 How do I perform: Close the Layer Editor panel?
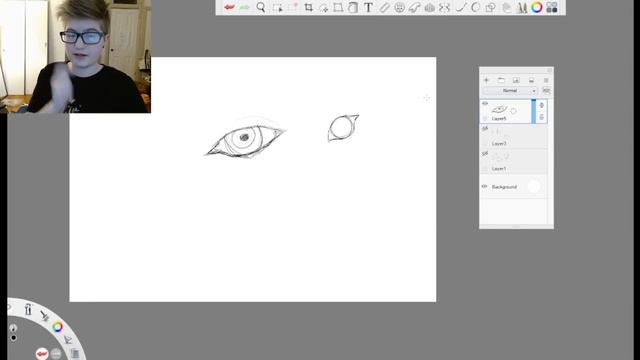549,70
